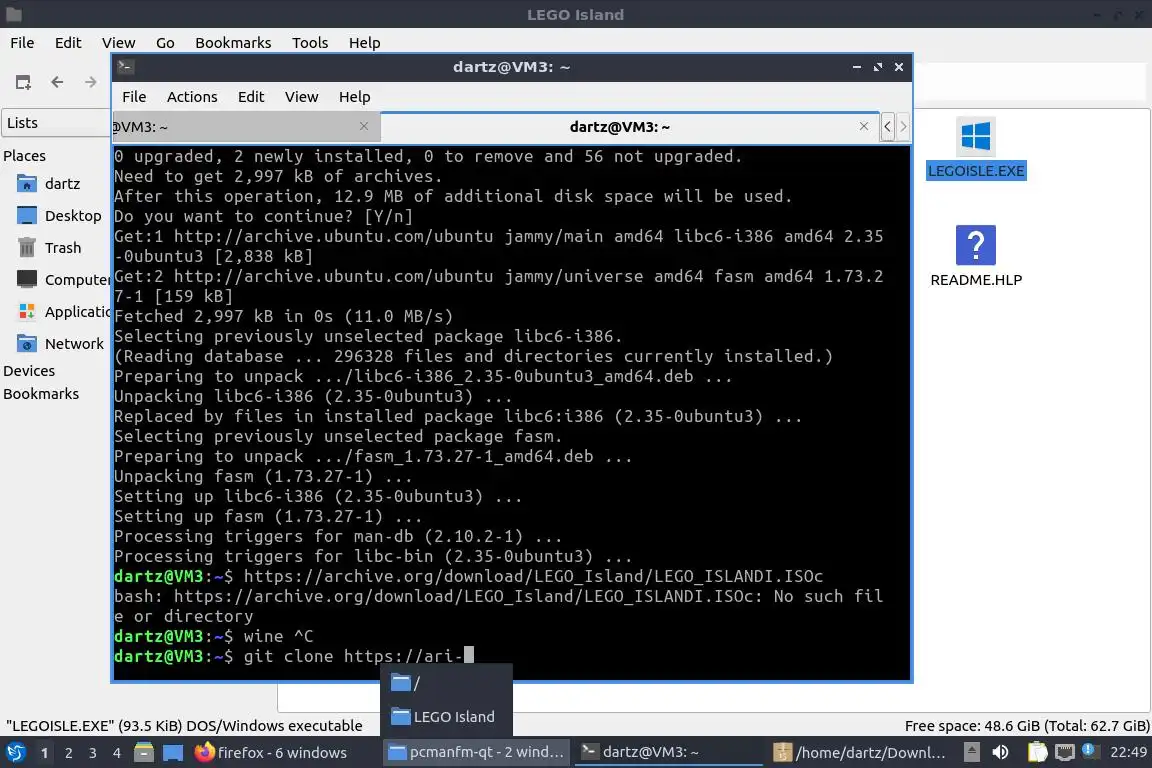Click the Free space status bar text

click(x=1026, y=726)
